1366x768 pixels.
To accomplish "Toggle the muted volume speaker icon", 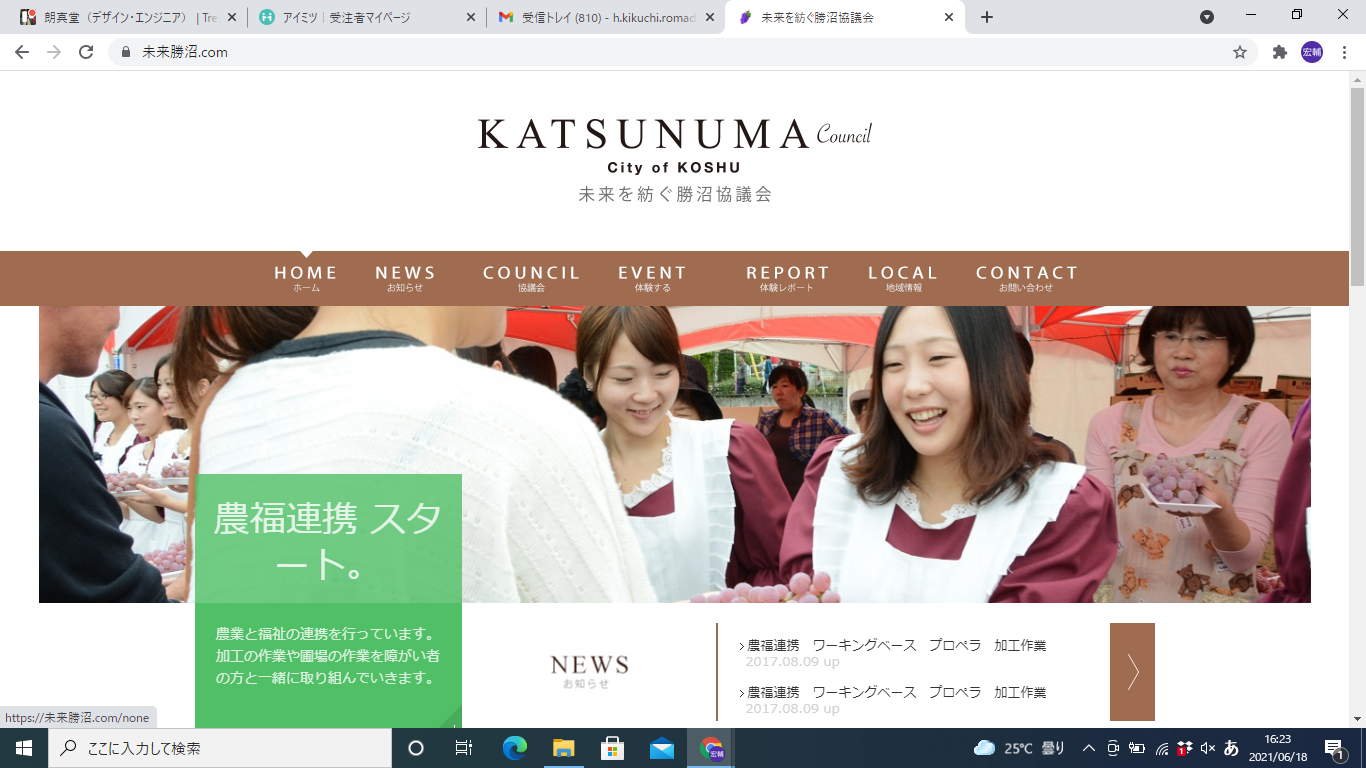I will [1207, 748].
